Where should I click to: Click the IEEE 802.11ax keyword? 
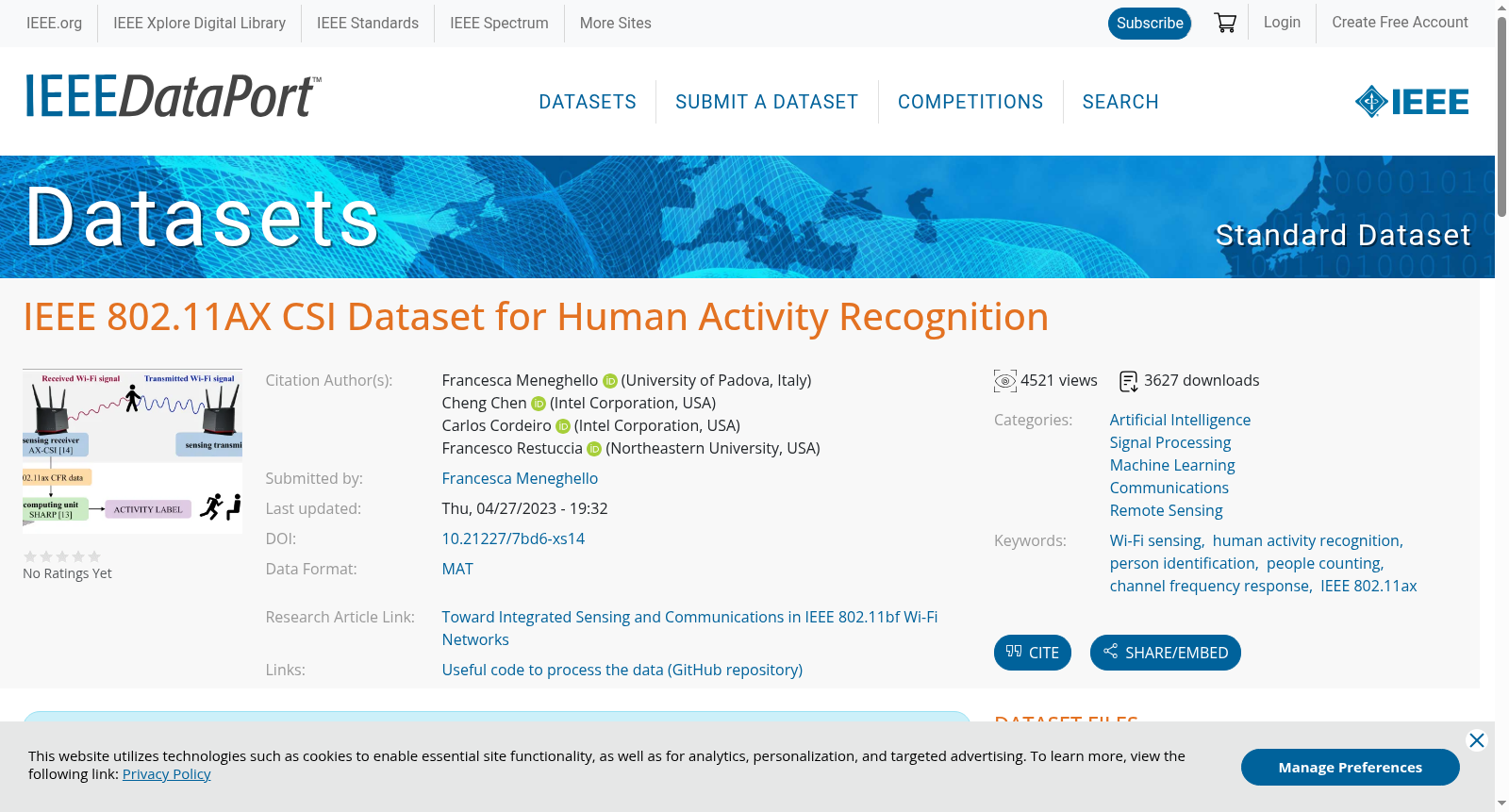point(1368,586)
